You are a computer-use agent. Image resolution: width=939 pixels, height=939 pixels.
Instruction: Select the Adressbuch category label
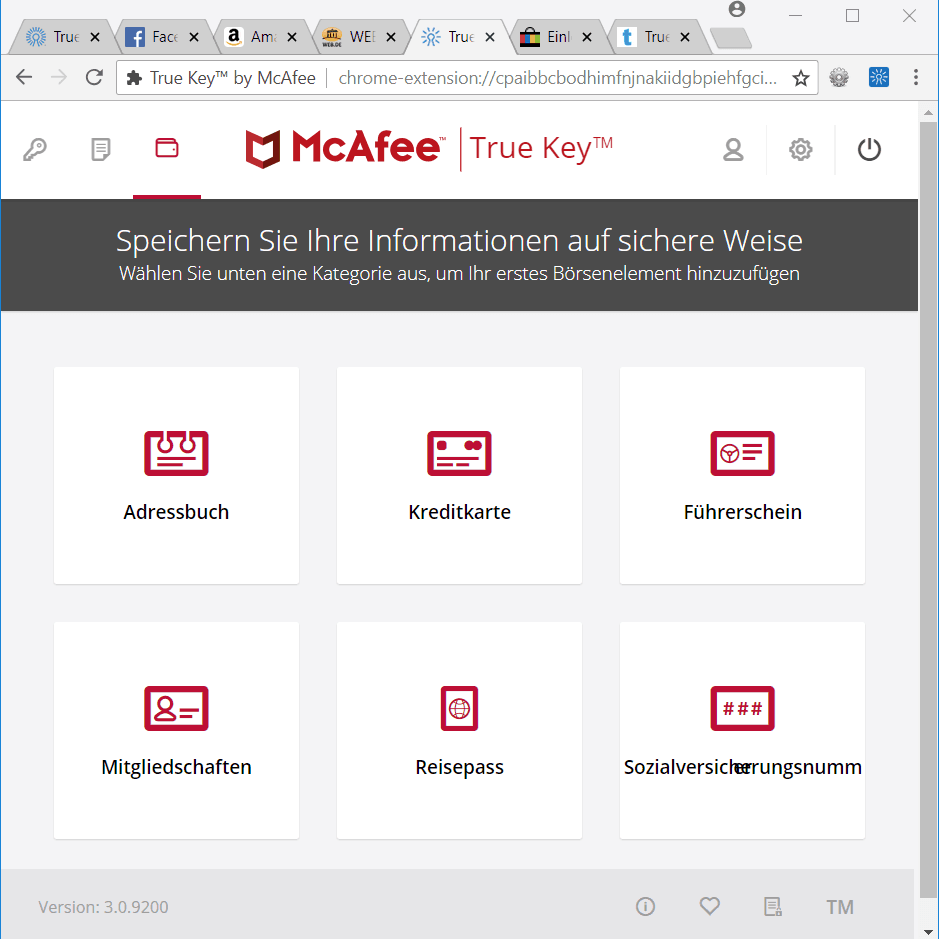[x=176, y=512]
